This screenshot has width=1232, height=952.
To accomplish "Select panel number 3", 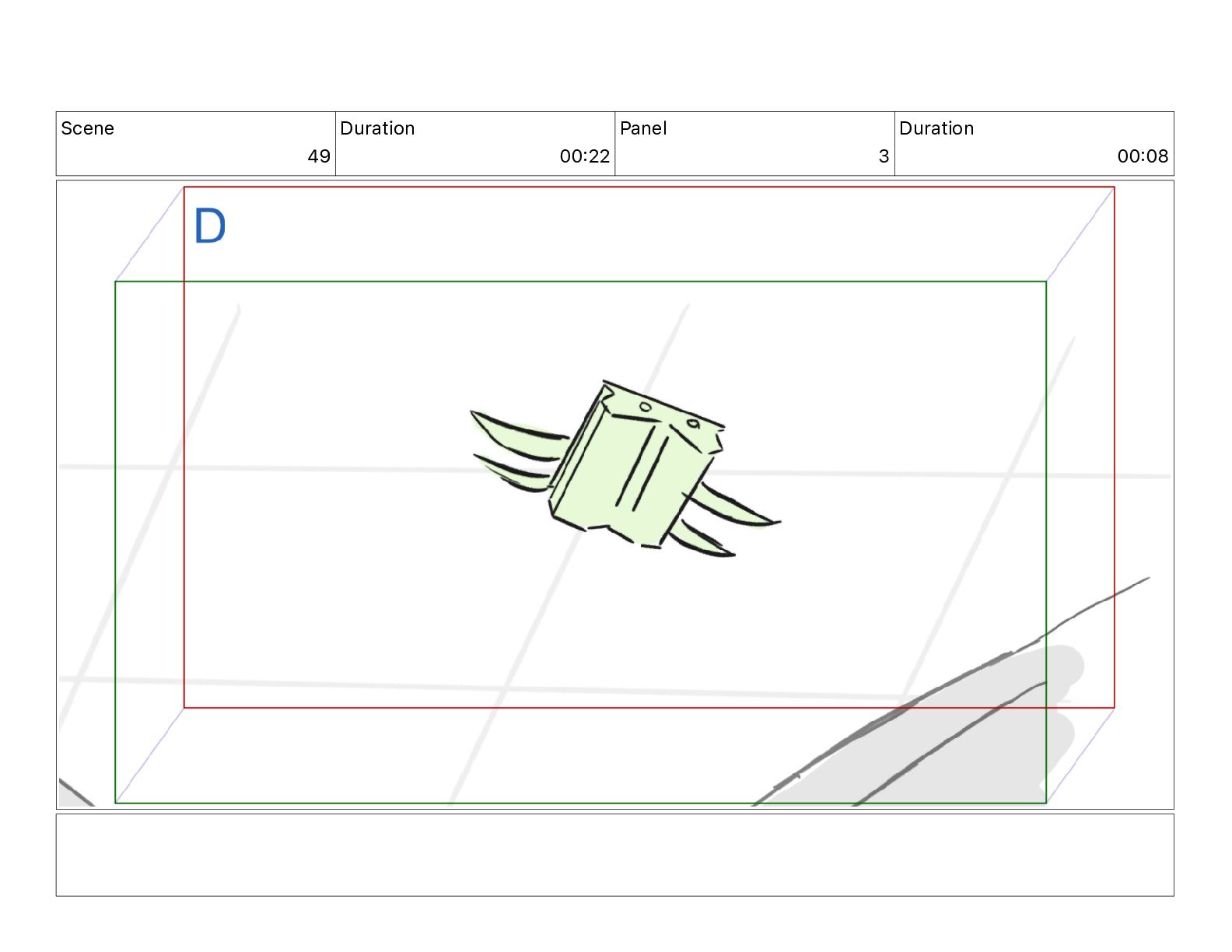I will (884, 156).
